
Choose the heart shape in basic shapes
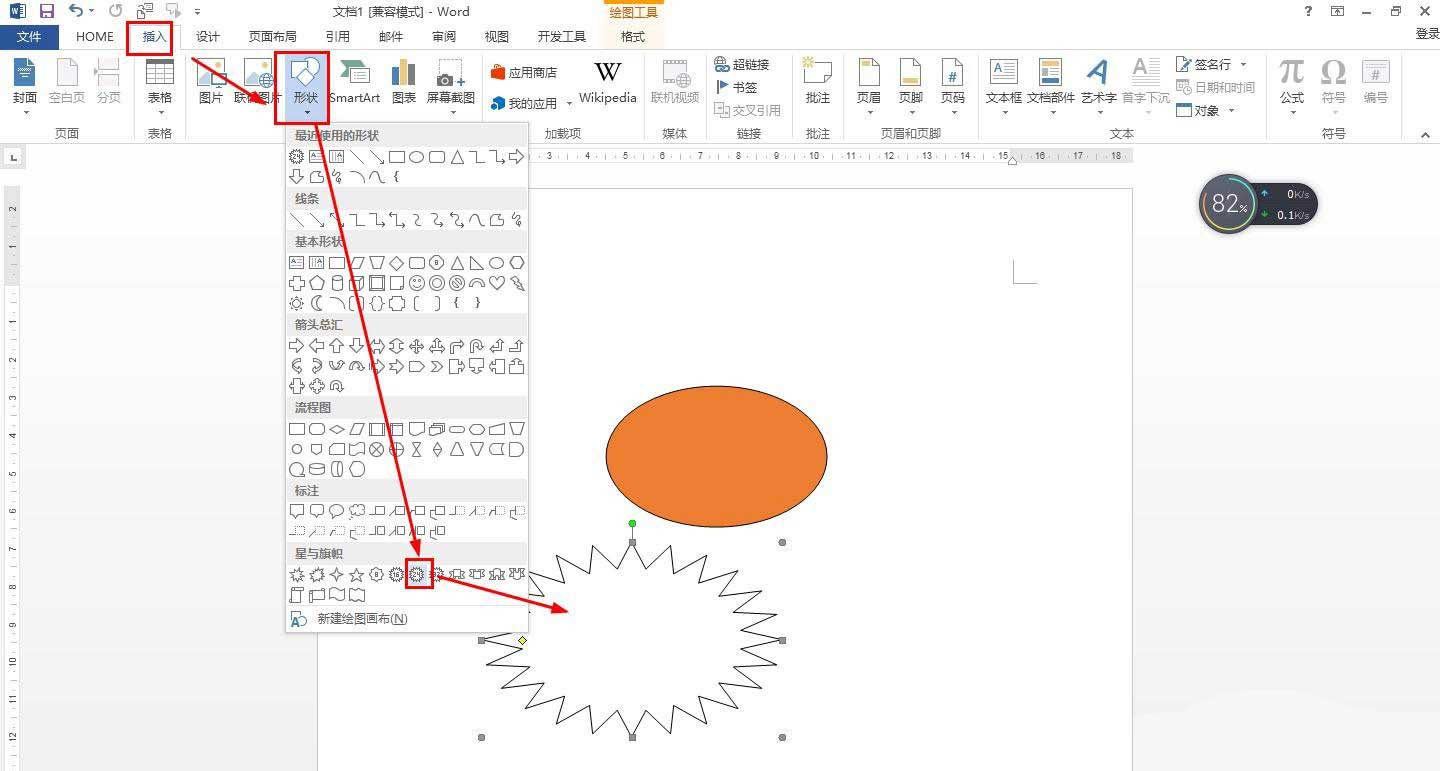[x=497, y=283]
